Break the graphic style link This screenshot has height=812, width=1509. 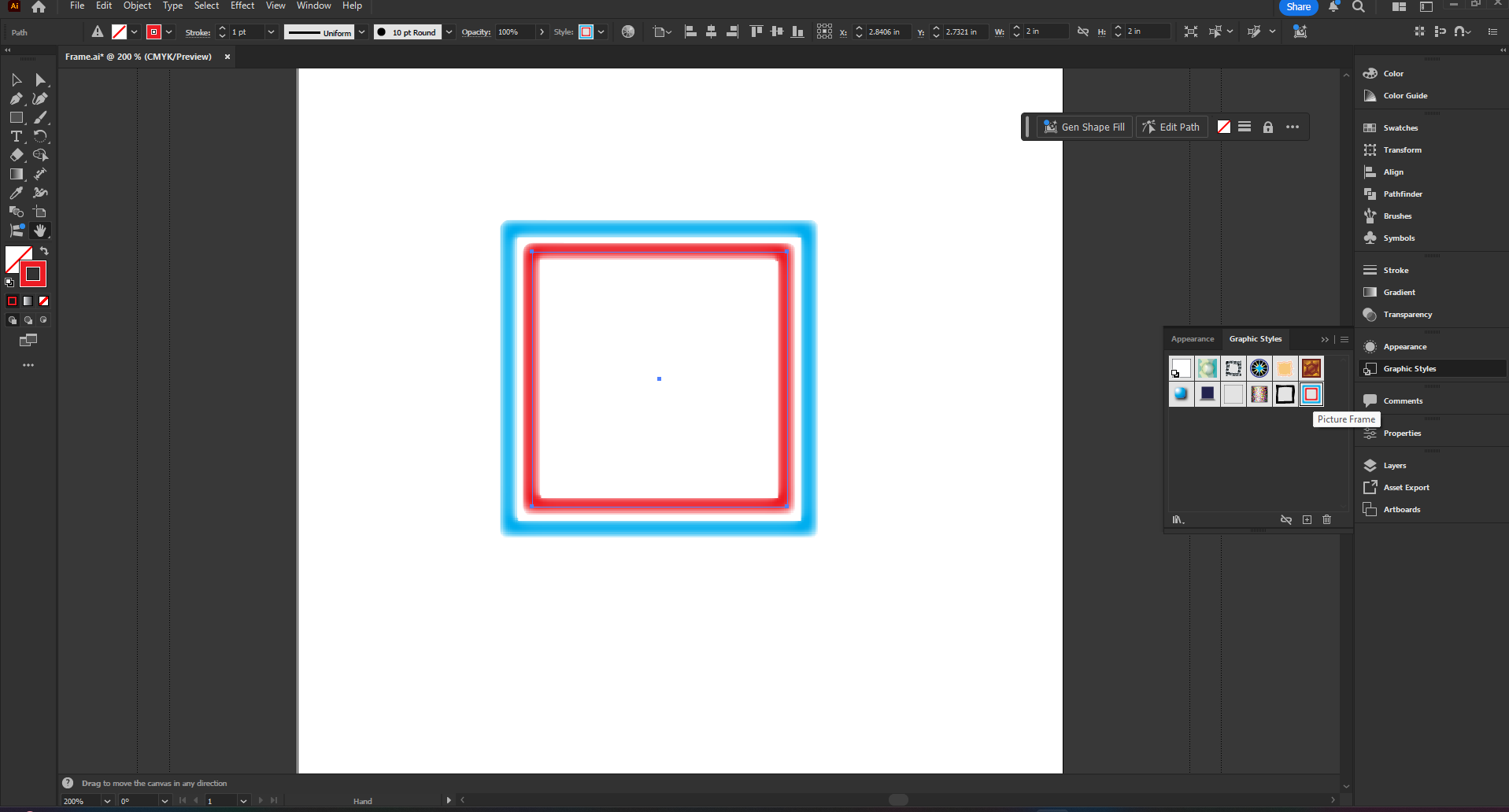point(1286,519)
